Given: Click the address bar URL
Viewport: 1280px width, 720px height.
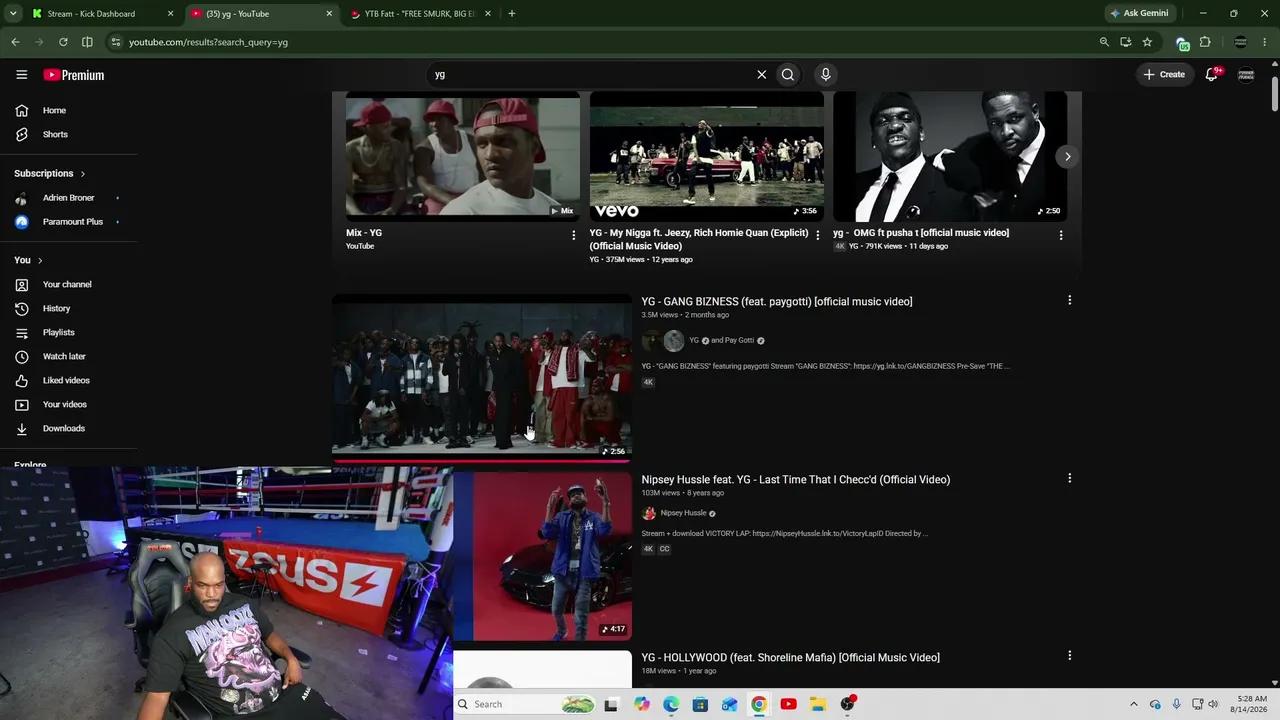Looking at the screenshot, I should (208, 42).
